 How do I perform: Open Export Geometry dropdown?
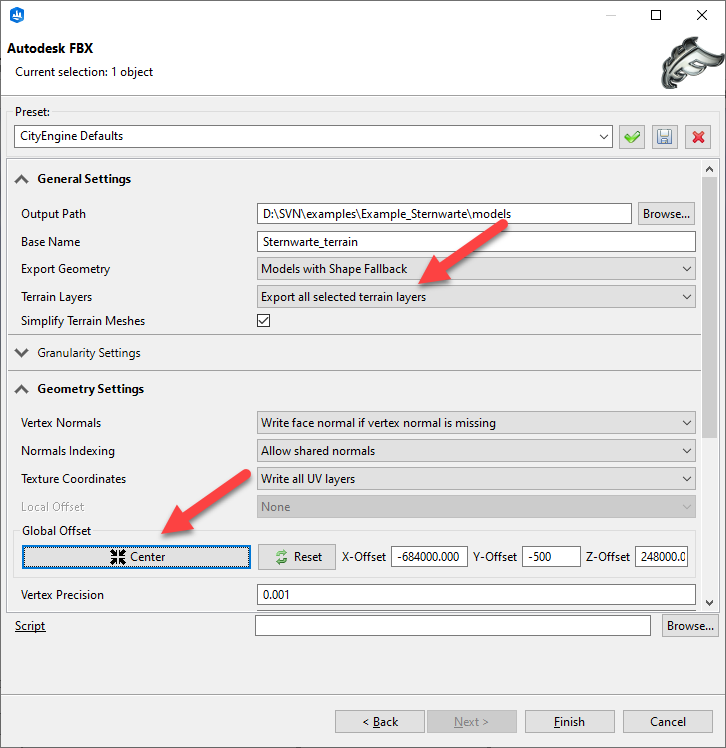(x=476, y=269)
